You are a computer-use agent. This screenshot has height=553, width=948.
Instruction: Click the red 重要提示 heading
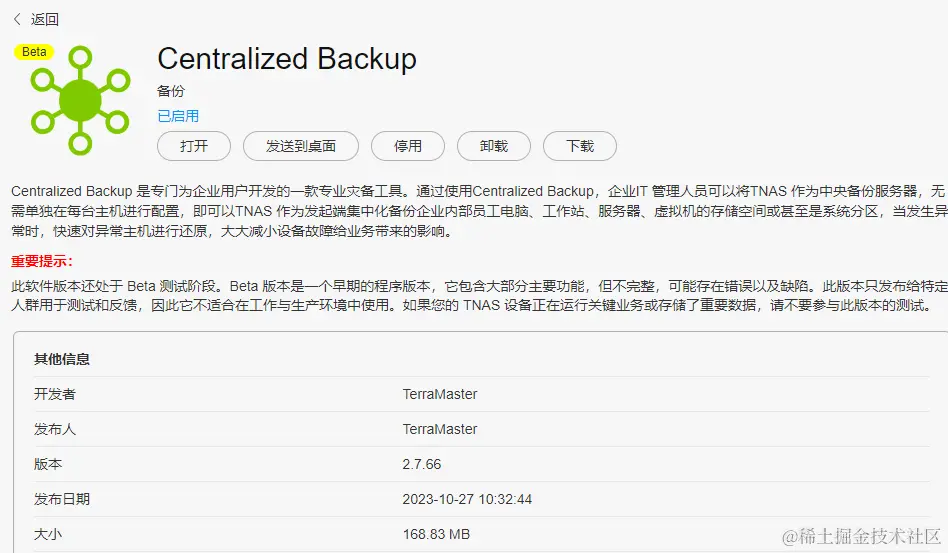click(x=42, y=262)
